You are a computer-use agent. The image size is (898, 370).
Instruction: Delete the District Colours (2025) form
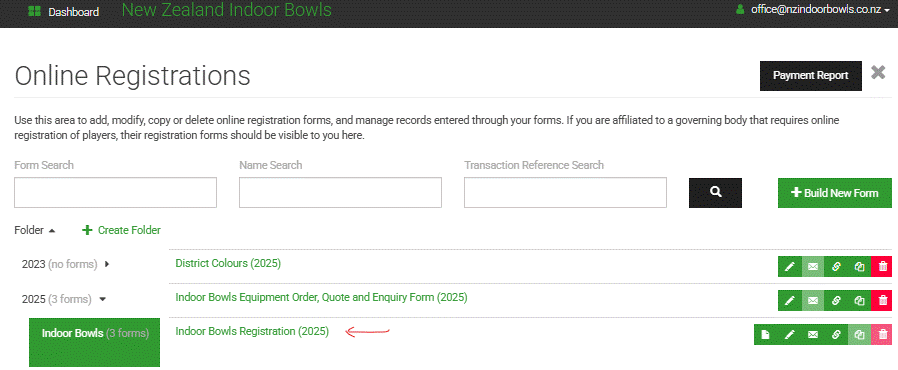tap(882, 266)
